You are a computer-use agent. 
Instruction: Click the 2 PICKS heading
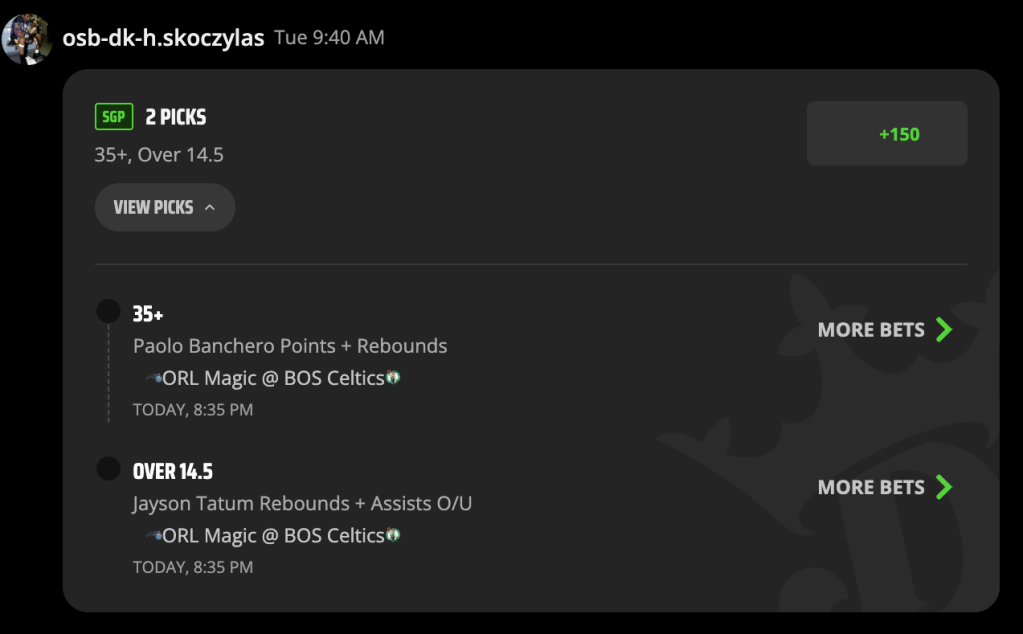click(x=176, y=117)
